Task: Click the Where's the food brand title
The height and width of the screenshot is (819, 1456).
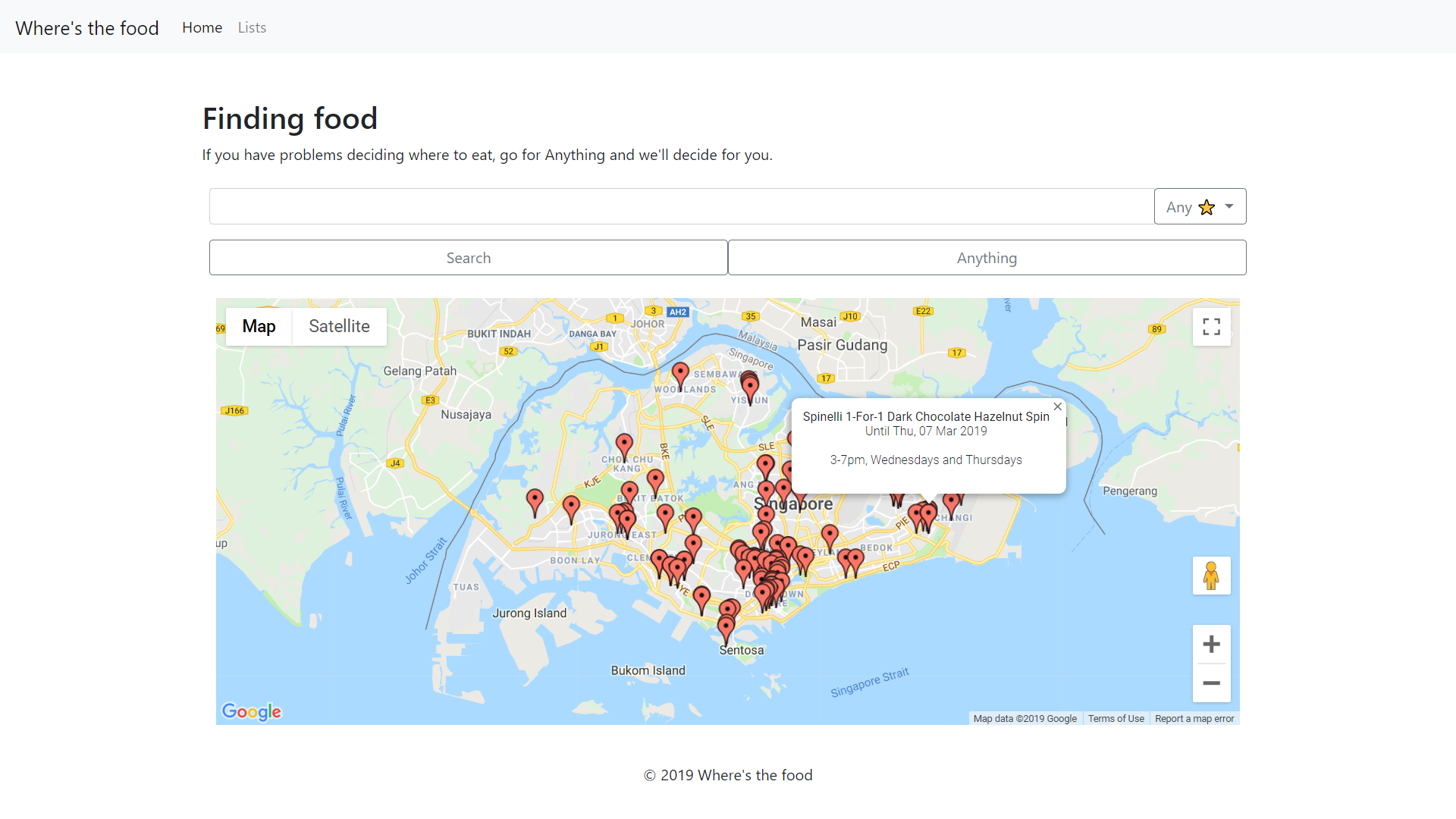Action: point(87,28)
